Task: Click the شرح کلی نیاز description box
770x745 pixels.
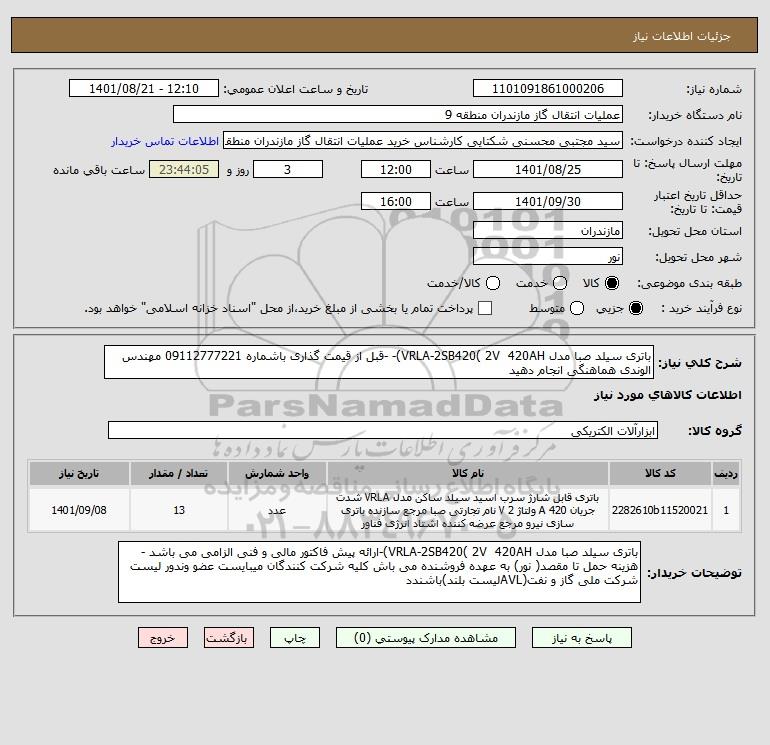Action: tap(379, 362)
